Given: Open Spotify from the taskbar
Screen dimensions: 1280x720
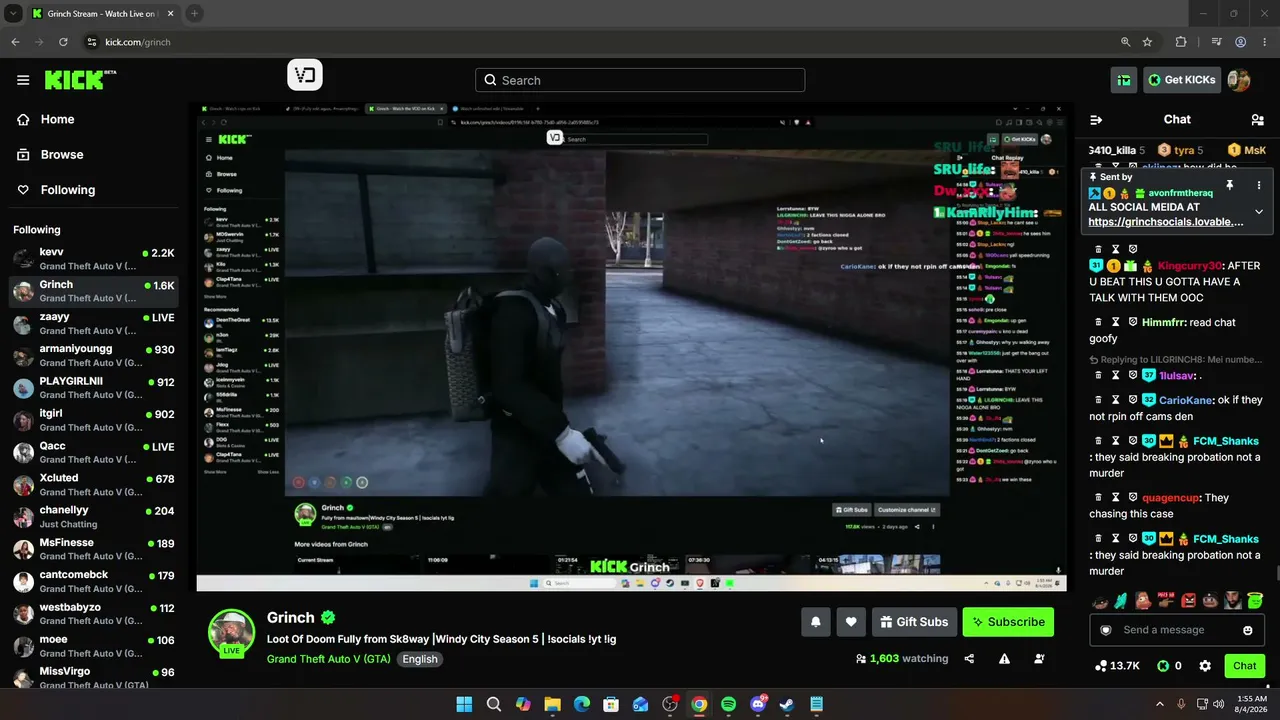Looking at the screenshot, I should click(x=728, y=704).
